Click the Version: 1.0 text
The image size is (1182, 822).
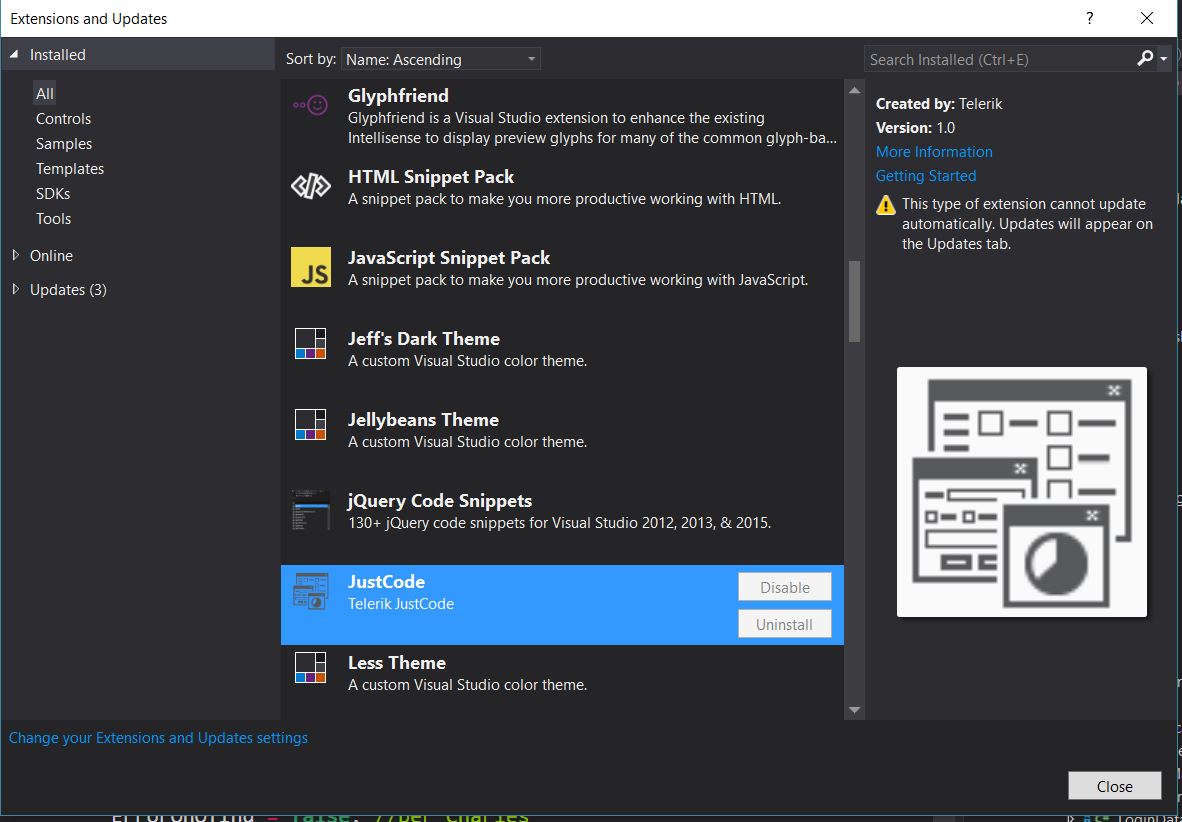[x=915, y=127]
